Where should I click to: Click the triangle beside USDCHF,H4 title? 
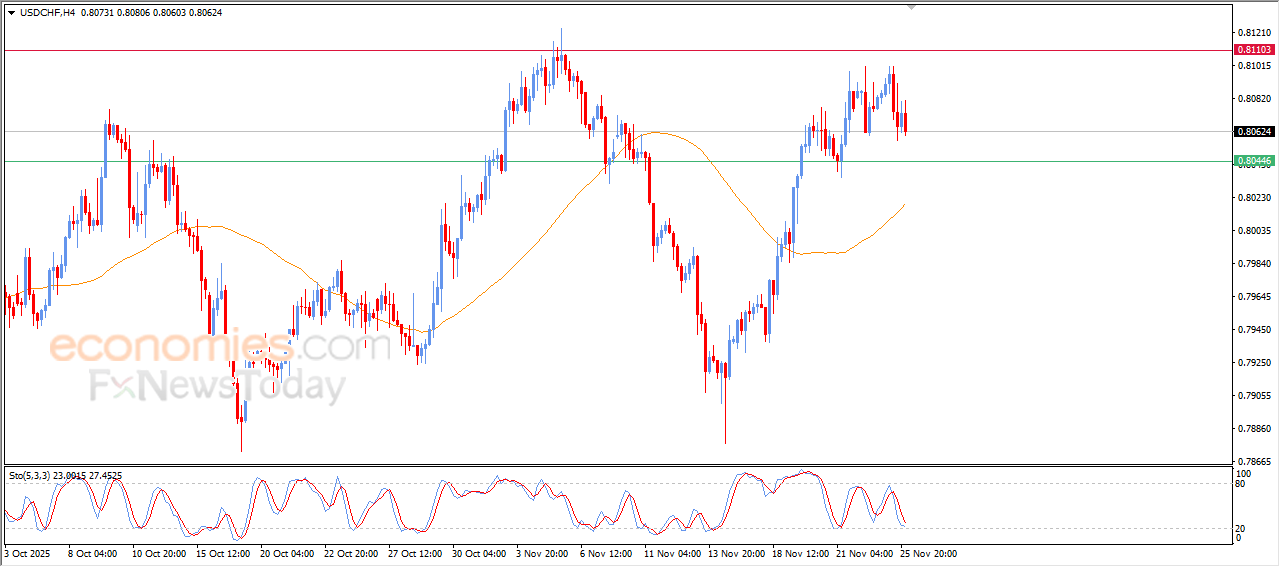(11, 12)
